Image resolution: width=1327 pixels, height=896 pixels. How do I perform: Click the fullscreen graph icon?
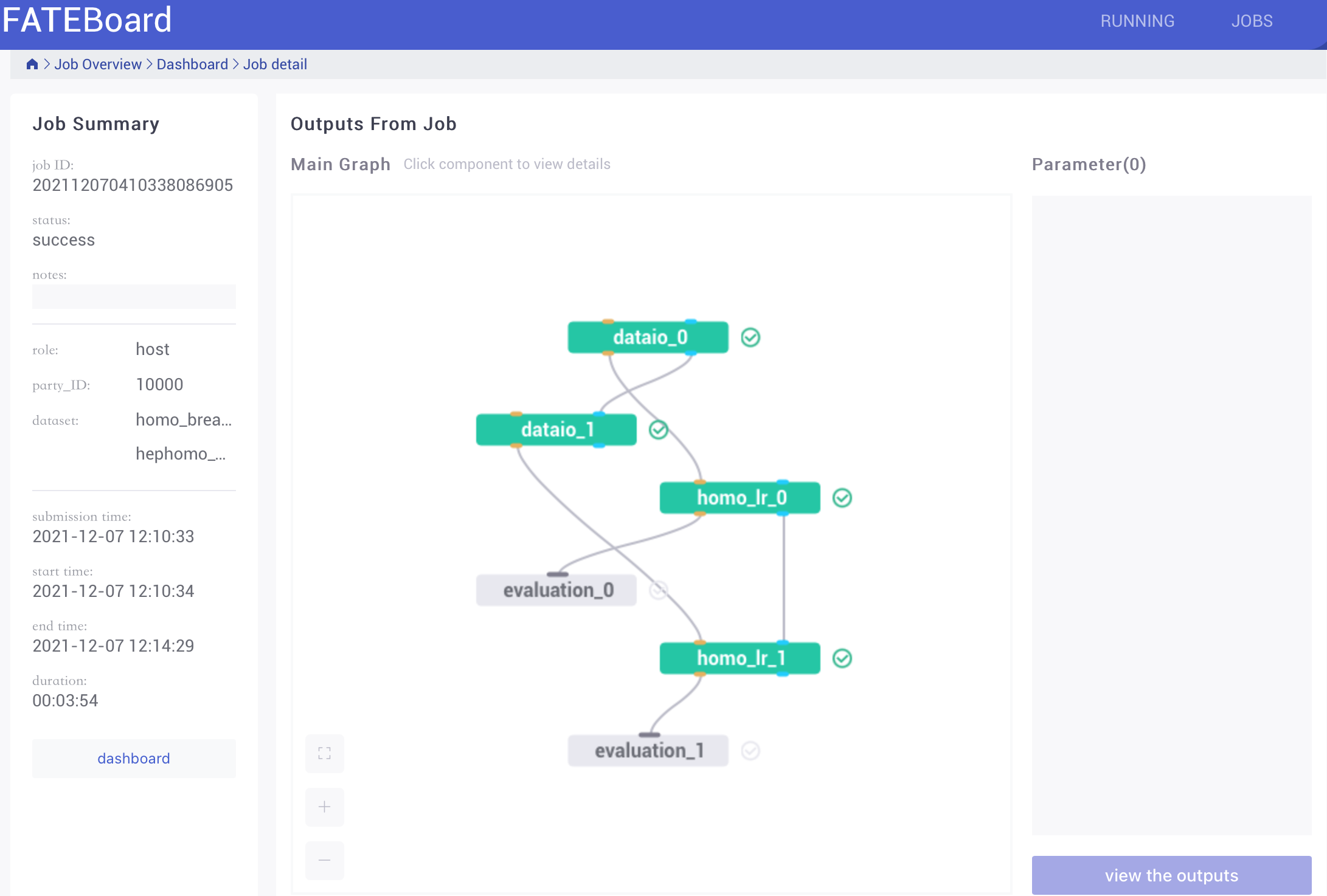point(324,754)
